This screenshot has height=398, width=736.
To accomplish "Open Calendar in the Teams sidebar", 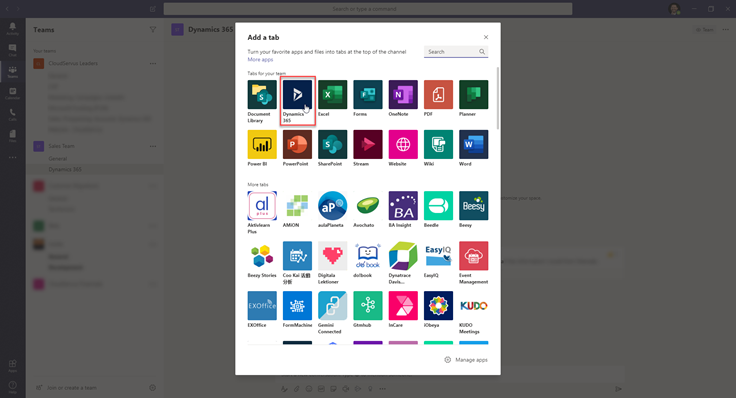I will pos(13,93).
